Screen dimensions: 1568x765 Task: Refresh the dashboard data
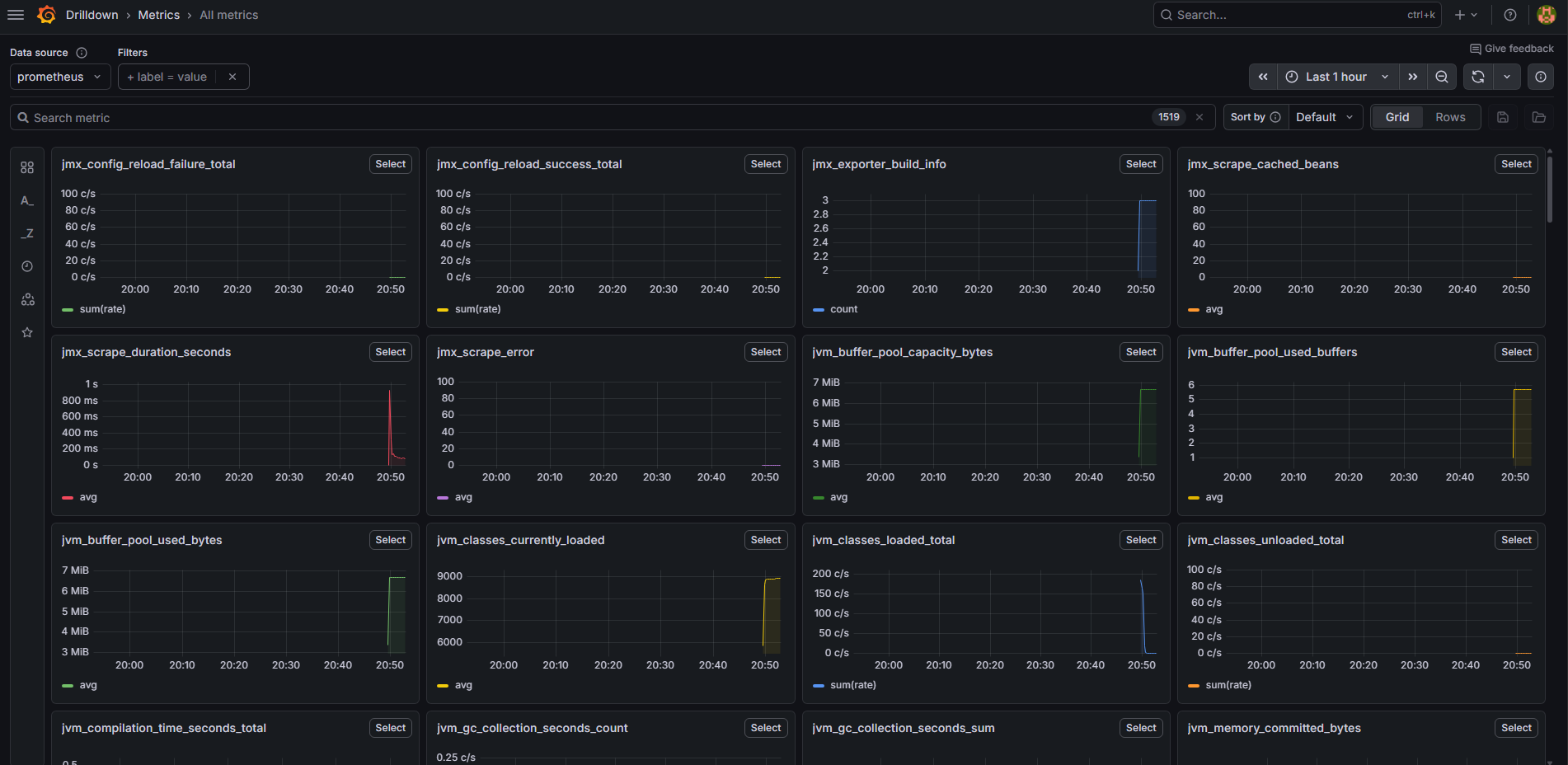[x=1477, y=77]
